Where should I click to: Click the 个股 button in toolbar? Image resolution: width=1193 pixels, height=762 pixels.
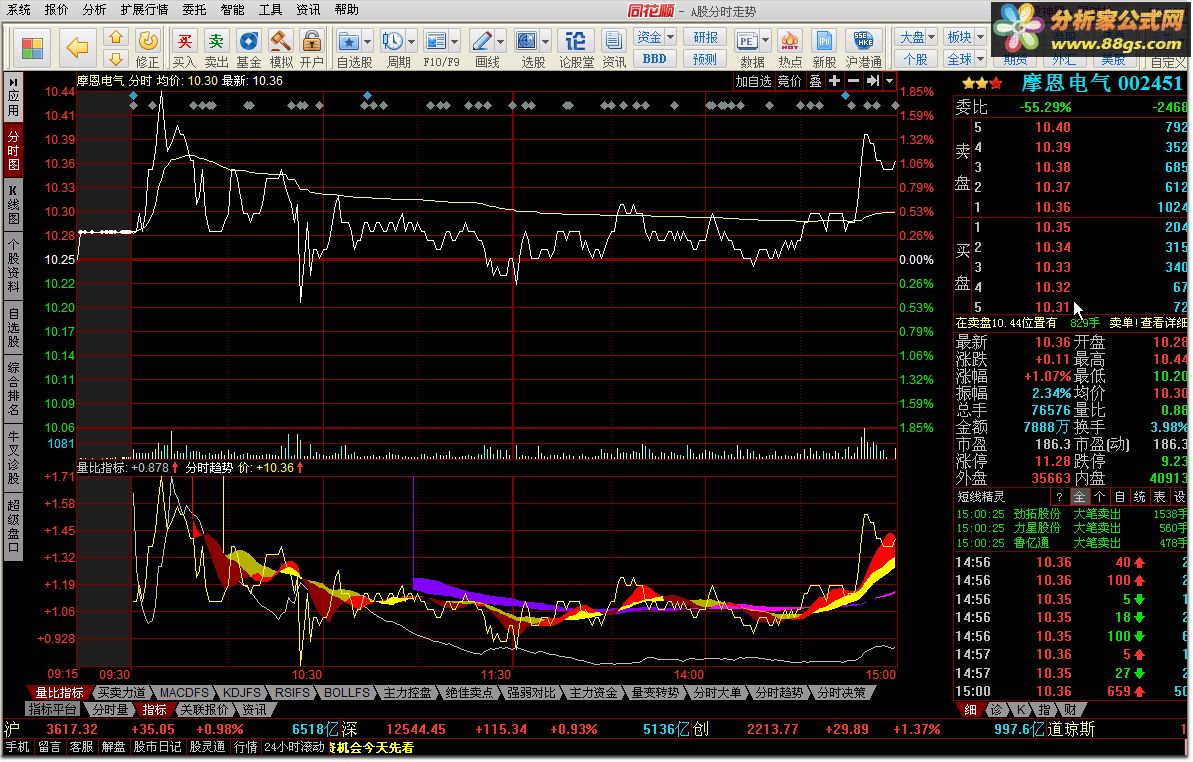click(915, 59)
